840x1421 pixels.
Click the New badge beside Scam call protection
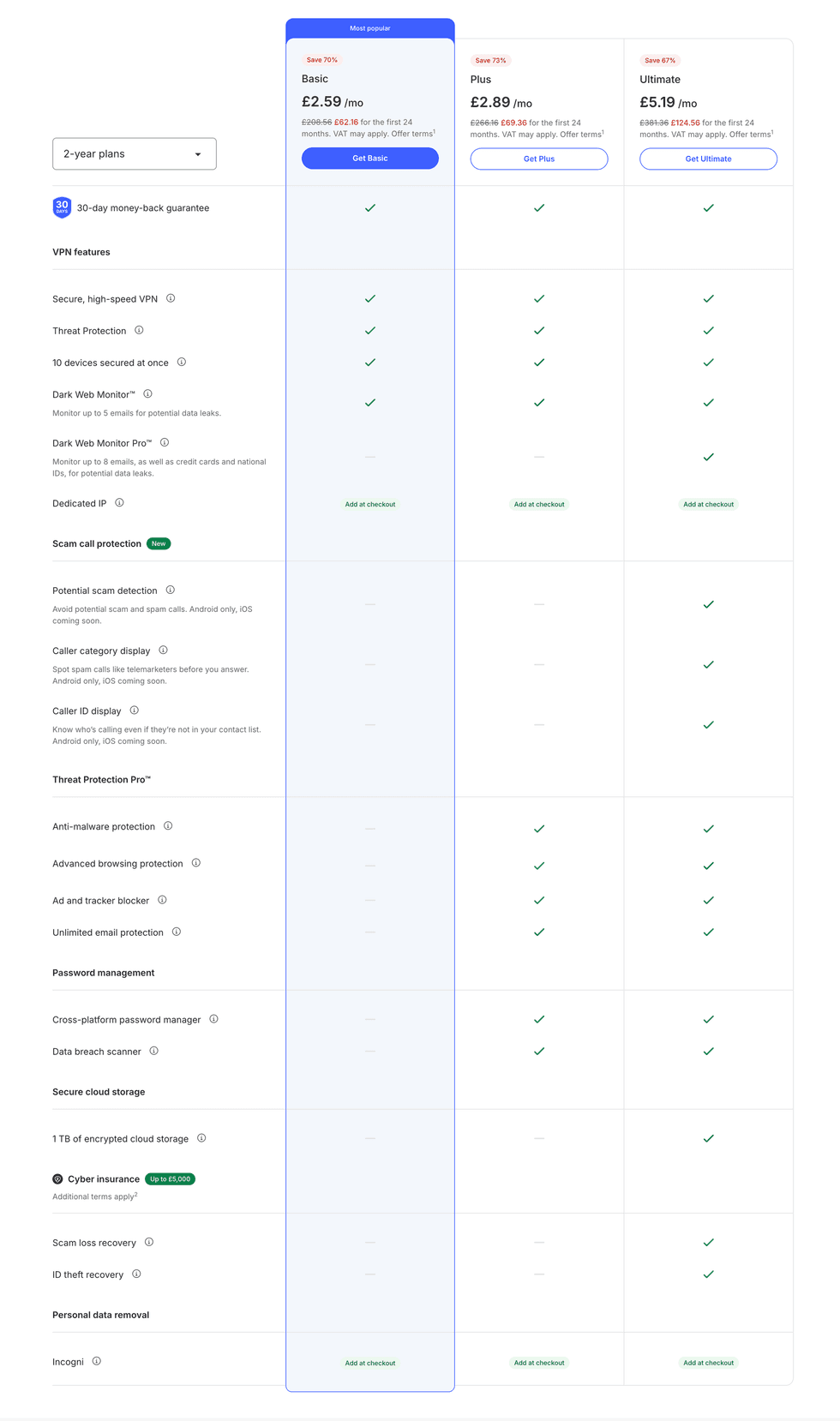pos(159,543)
